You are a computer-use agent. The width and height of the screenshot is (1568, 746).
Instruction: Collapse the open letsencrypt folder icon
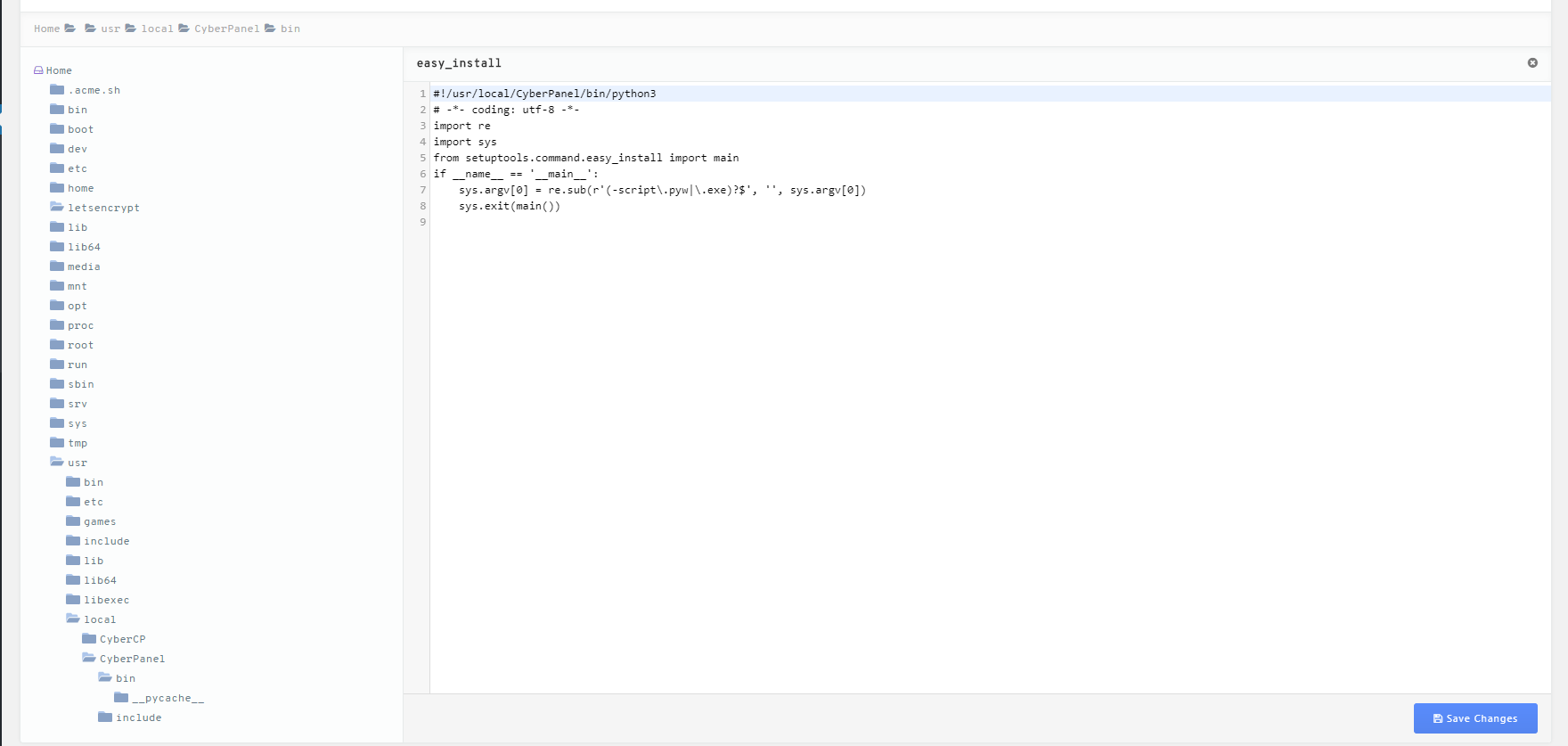point(57,207)
